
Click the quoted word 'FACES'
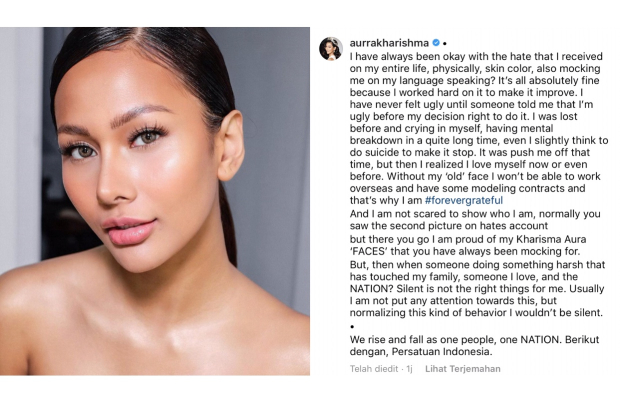367,251
